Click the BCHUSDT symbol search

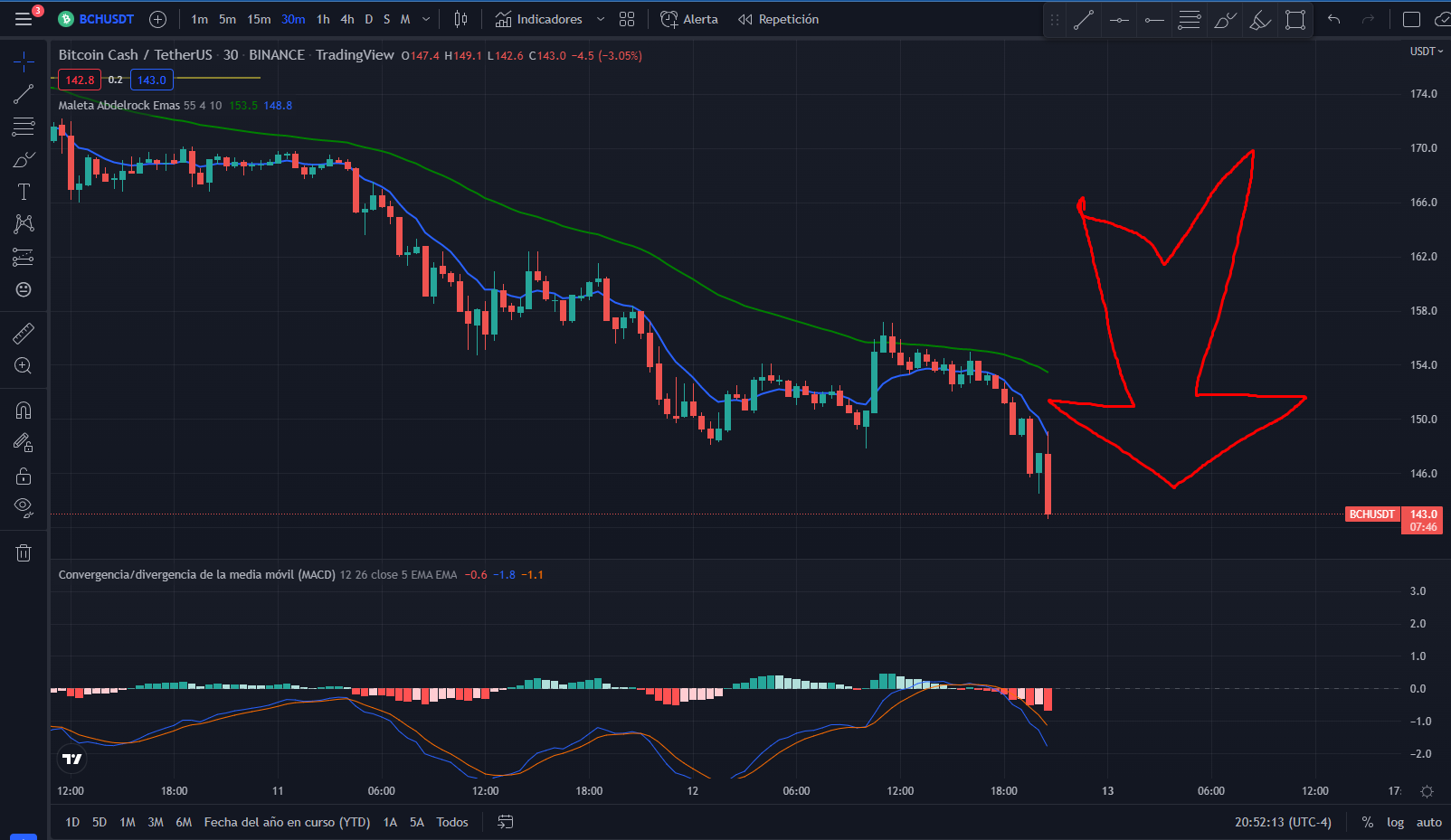(97, 19)
